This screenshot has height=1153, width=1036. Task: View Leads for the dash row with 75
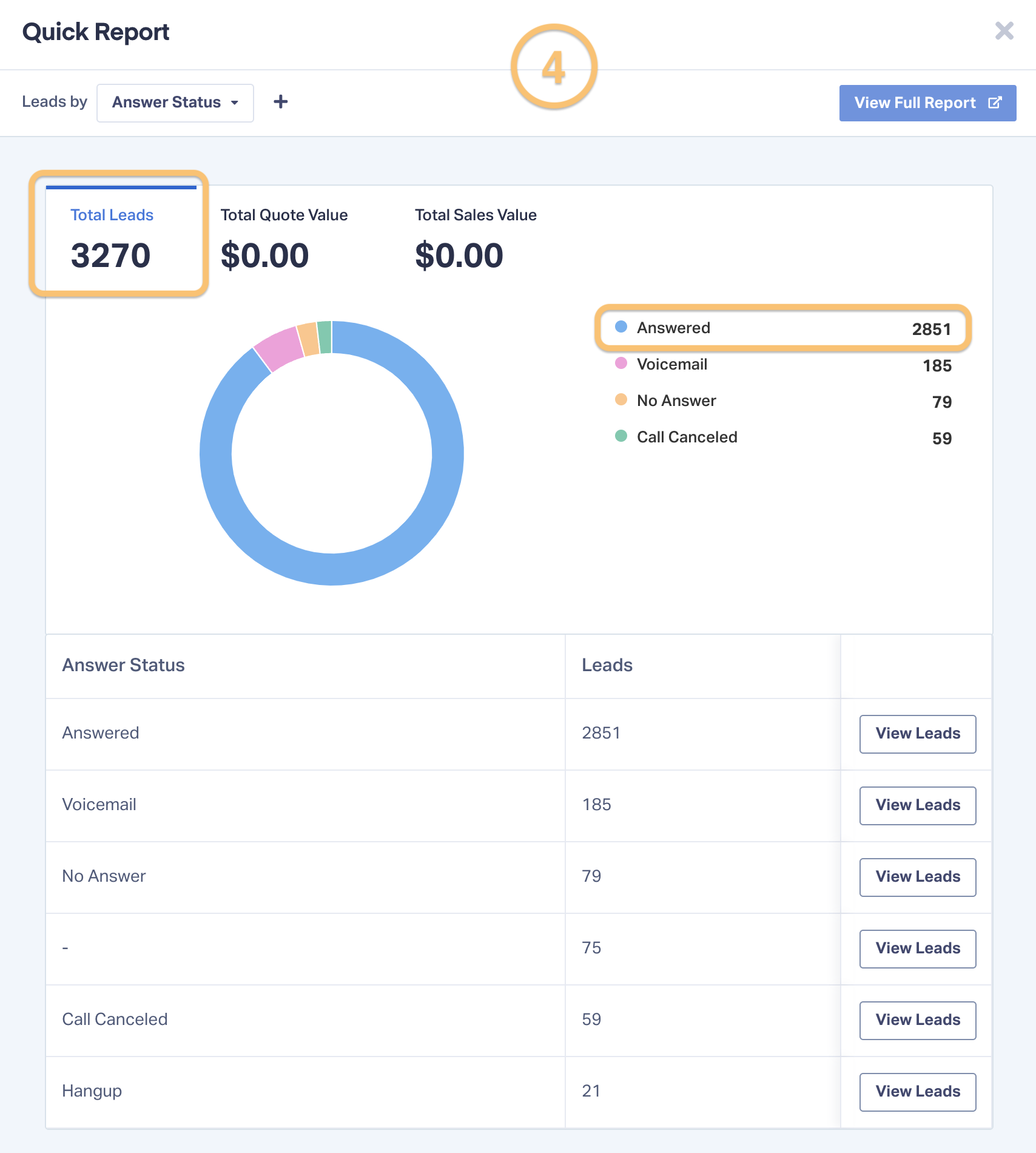point(918,948)
